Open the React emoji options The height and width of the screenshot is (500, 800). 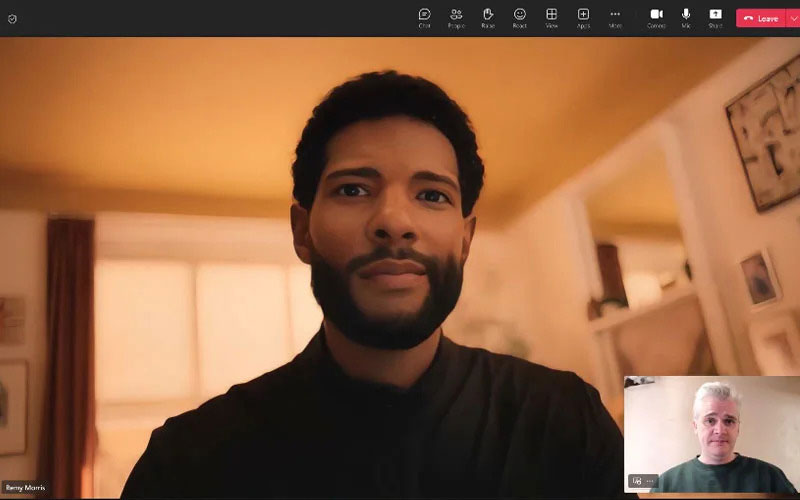(x=519, y=18)
